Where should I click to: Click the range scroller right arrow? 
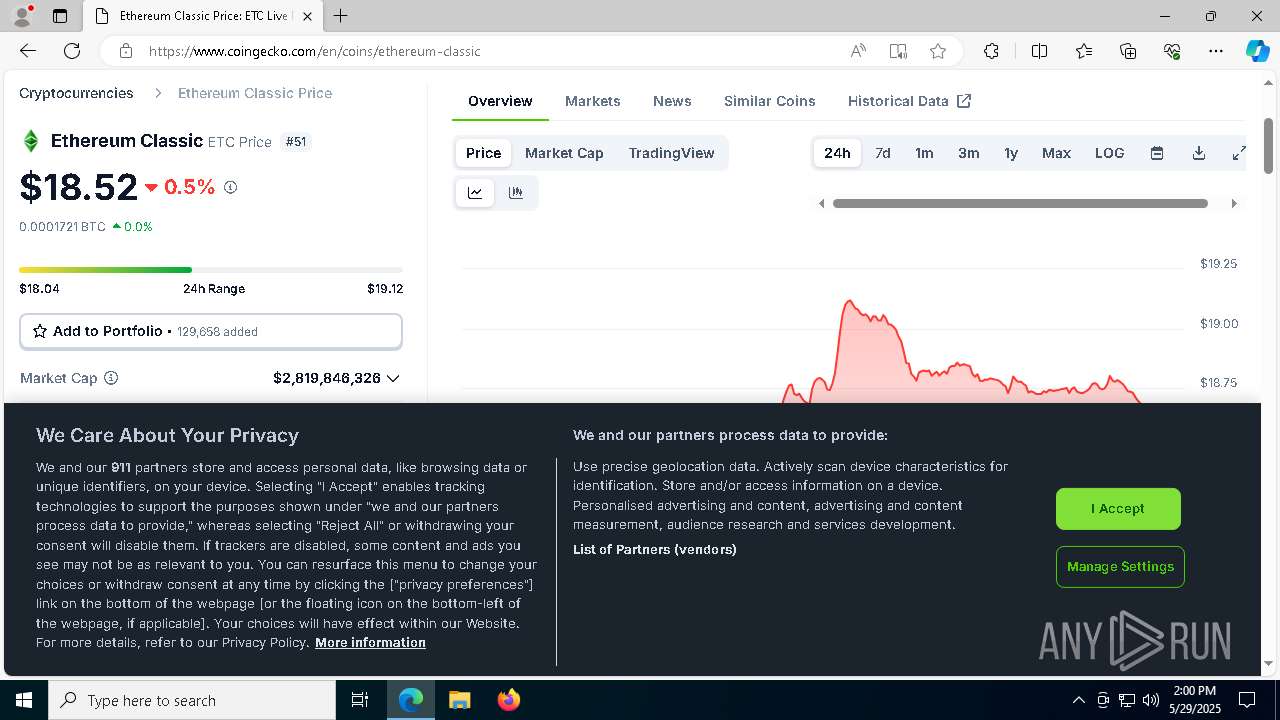[1234, 204]
